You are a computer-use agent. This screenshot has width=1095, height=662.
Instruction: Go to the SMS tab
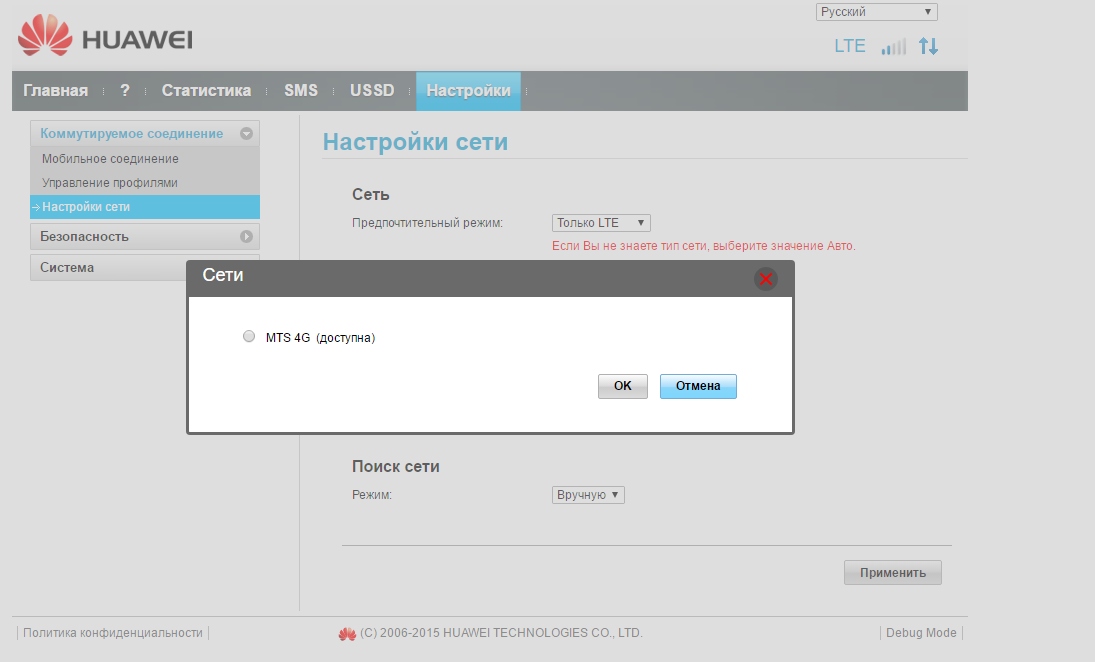(300, 91)
